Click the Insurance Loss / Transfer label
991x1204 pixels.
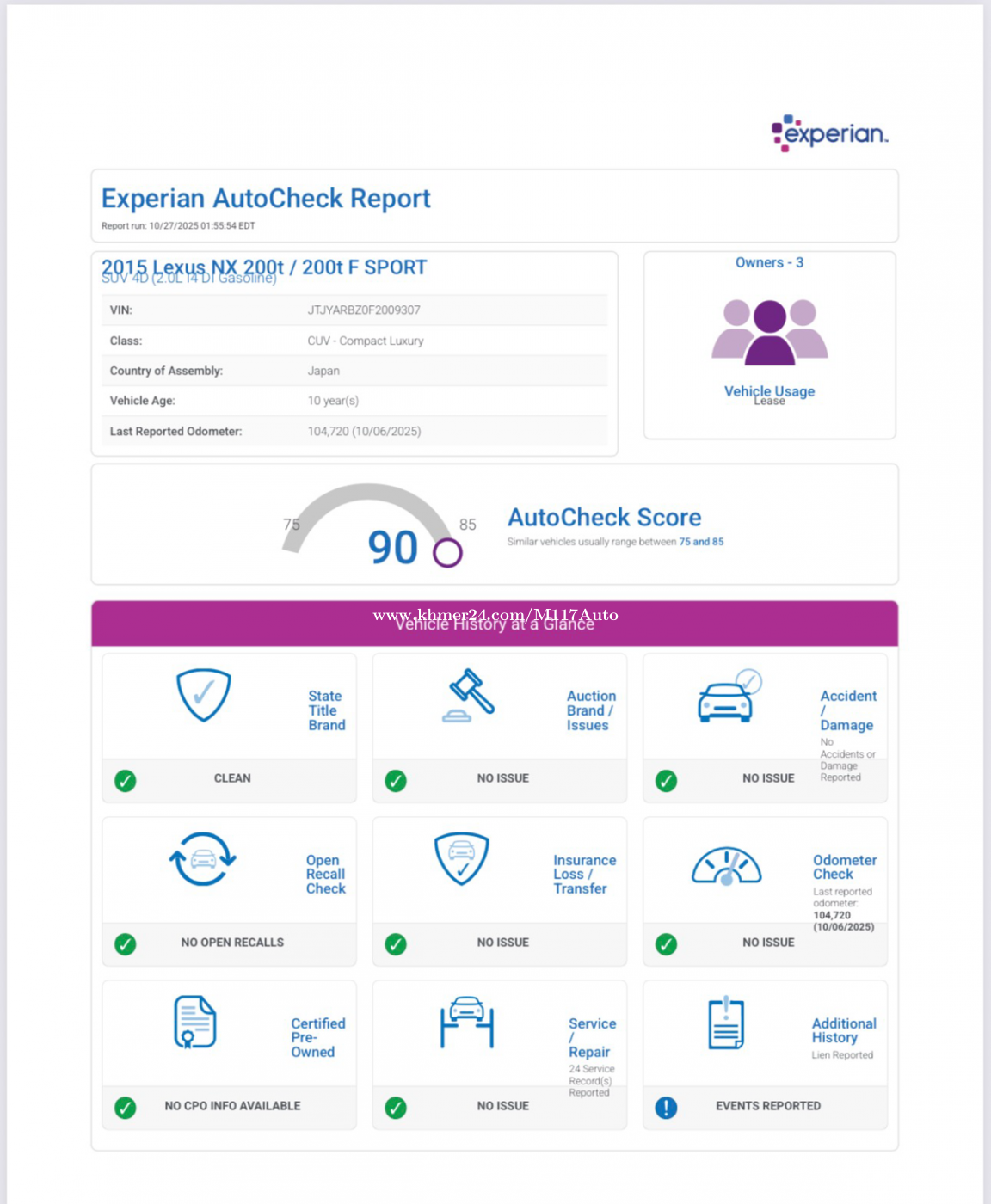(584, 875)
